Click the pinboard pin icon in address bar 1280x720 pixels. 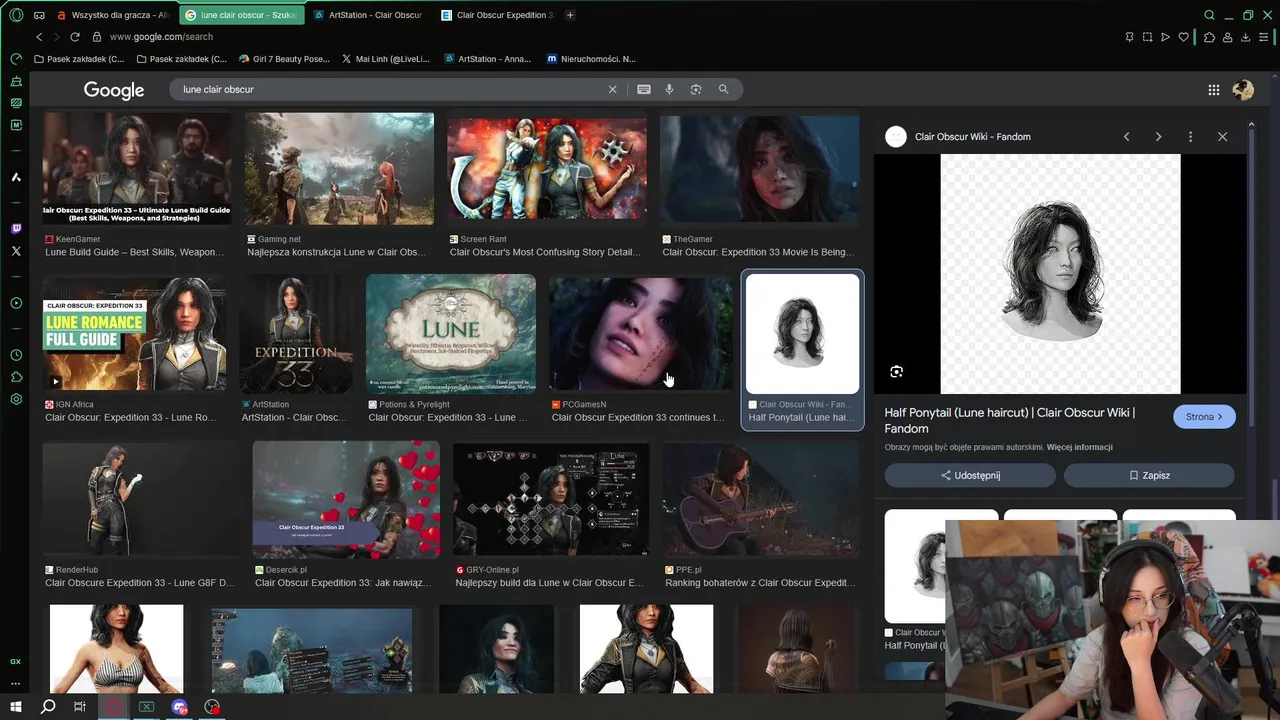1129,37
